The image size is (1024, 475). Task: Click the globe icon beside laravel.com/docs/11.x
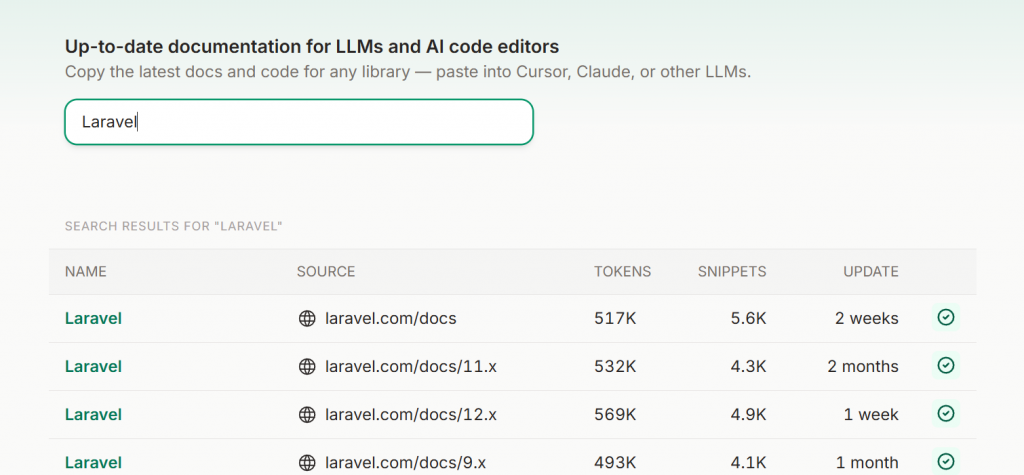point(307,367)
